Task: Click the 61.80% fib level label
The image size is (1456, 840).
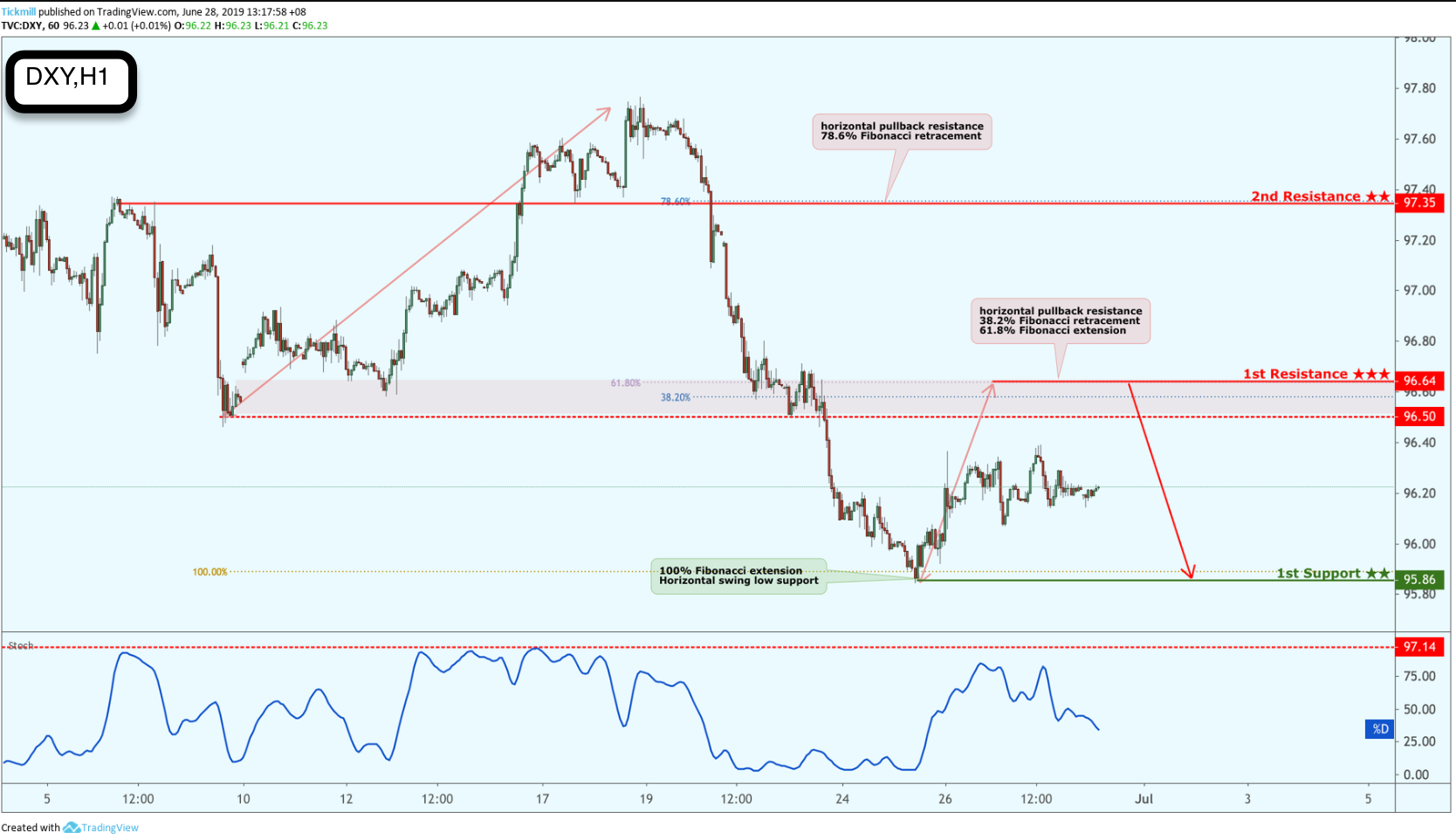Action: (626, 383)
